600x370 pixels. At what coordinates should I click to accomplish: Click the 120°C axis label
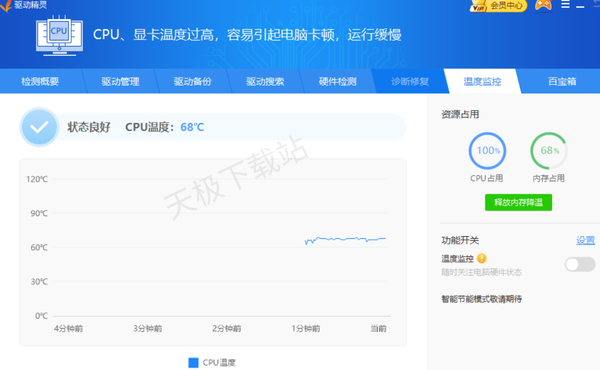click(37, 179)
